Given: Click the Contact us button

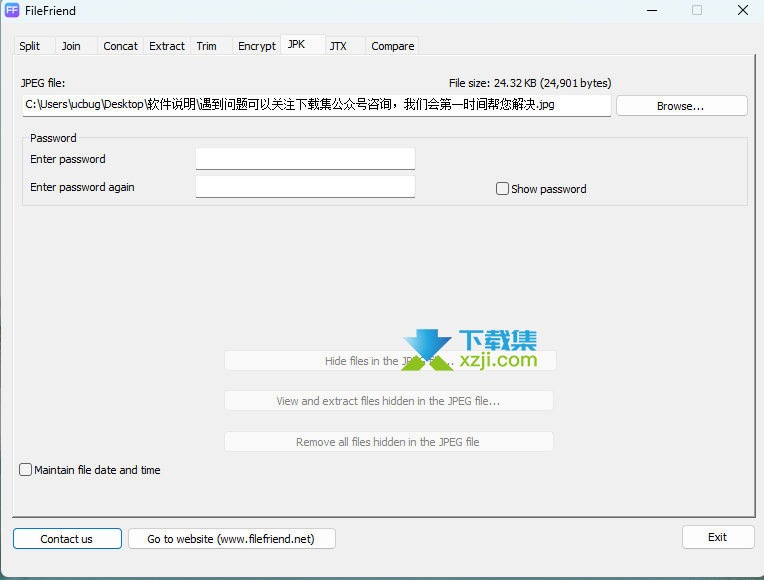Looking at the screenshot, I should point(67,539).
